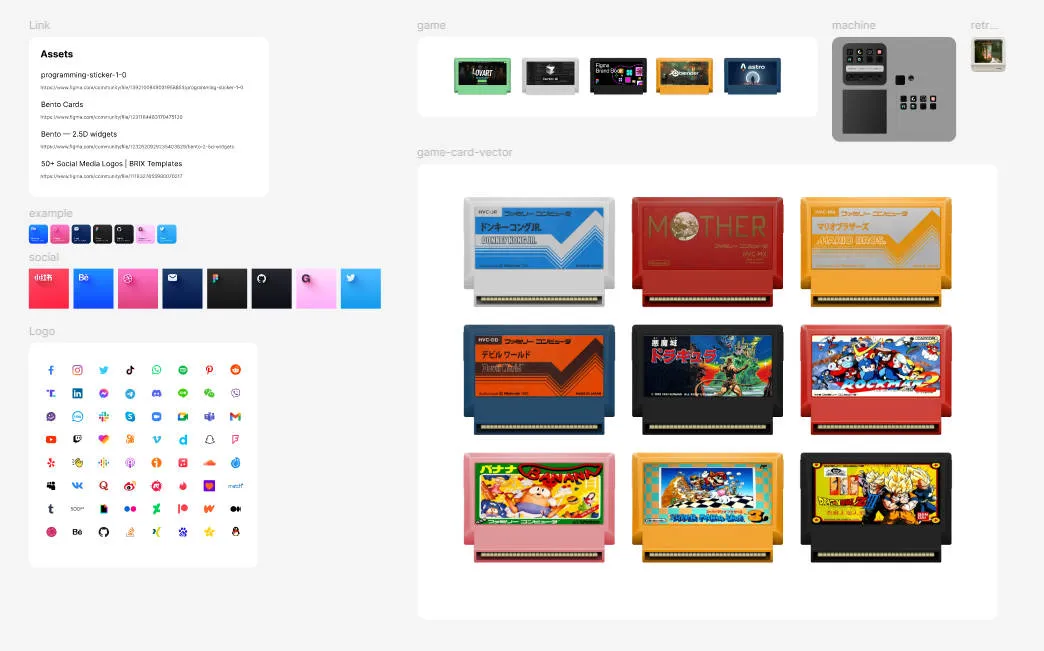Screen dimensions: 1044x651
Task: Click the SoundCloud logo icon
Action: tap(210, 463)
